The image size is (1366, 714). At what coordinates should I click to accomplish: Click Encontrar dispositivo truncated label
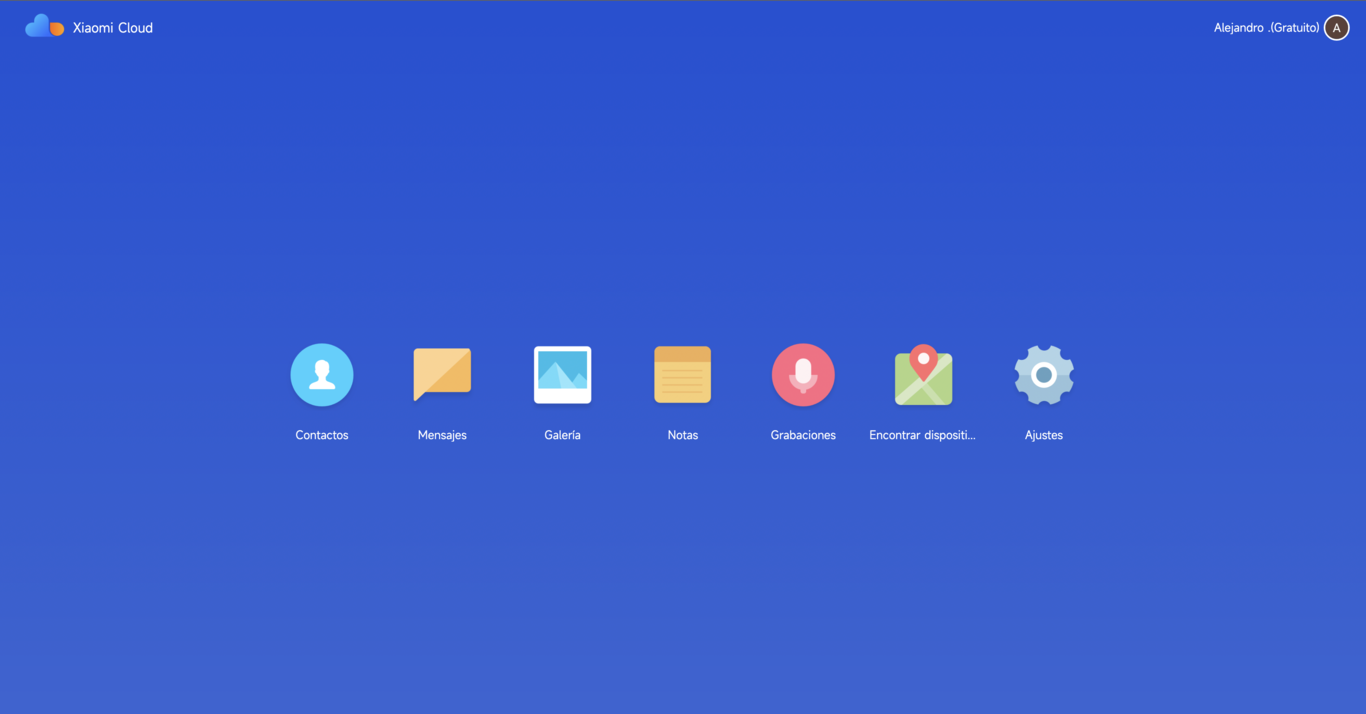tap(923, 434)
